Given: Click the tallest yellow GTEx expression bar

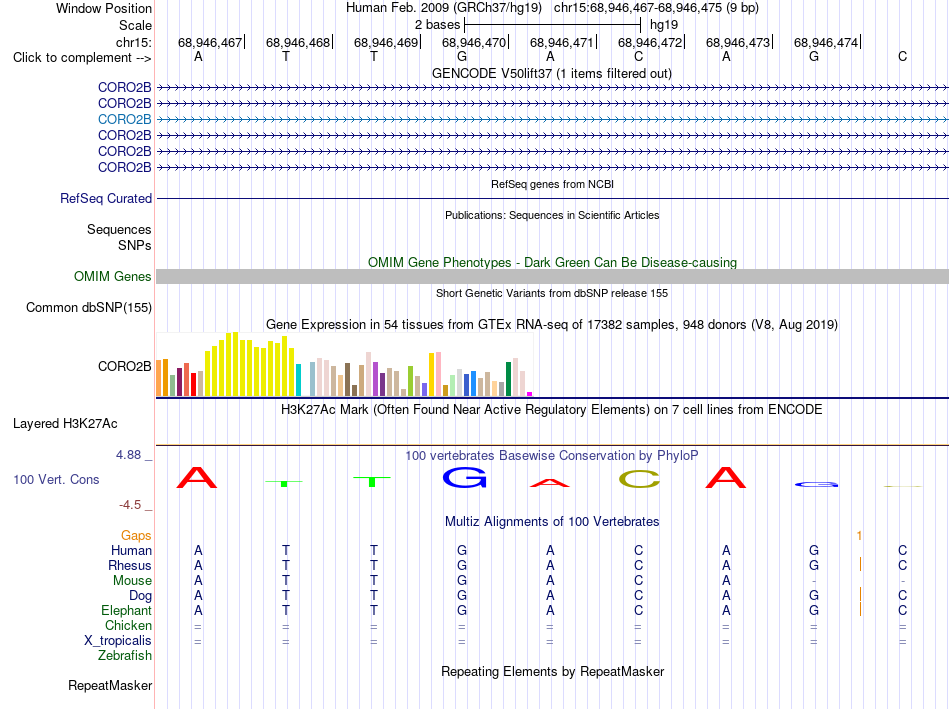Looking at the screenshot, I should click(x=235, y=364).
